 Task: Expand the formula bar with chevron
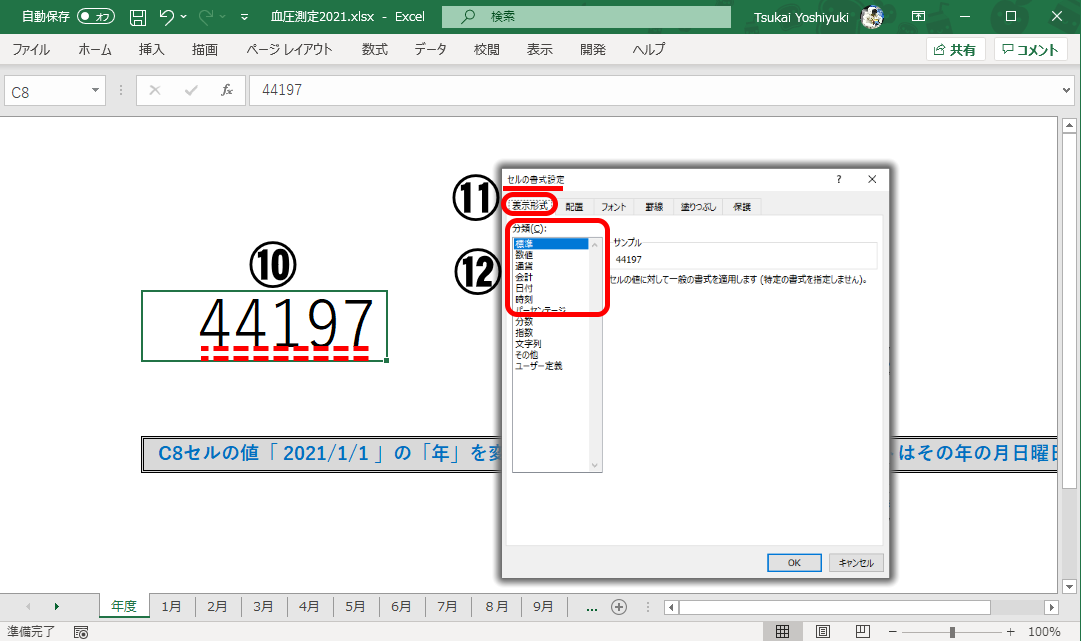click(x=1066, y=90)
